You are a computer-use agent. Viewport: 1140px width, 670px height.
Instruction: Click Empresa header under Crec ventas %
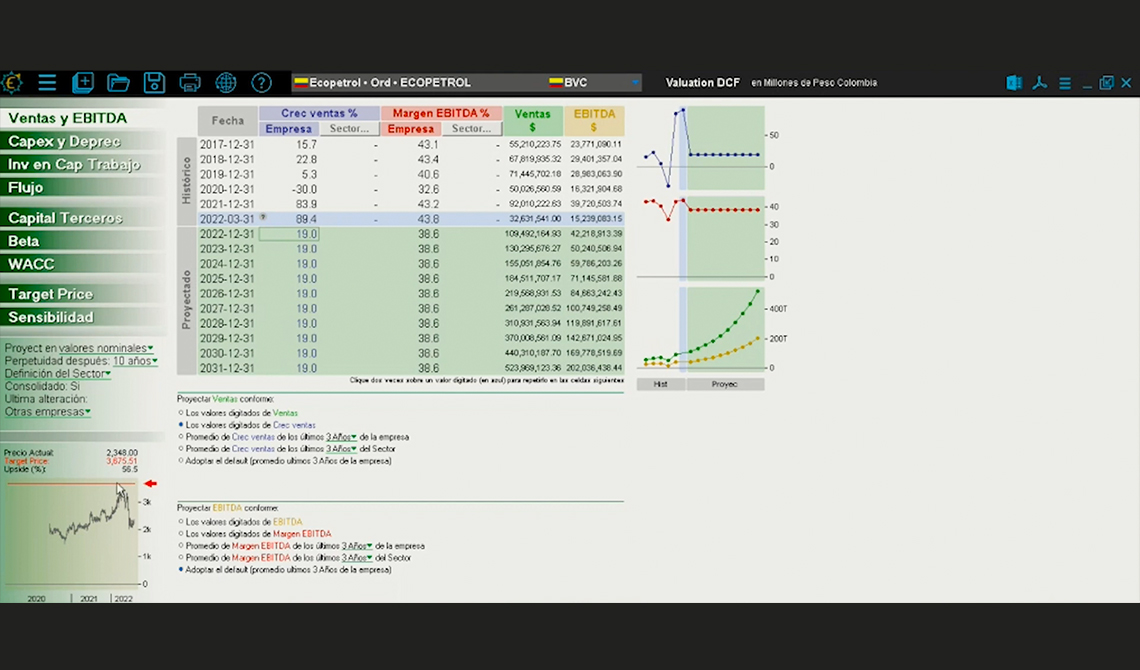(x=289, y=129)
